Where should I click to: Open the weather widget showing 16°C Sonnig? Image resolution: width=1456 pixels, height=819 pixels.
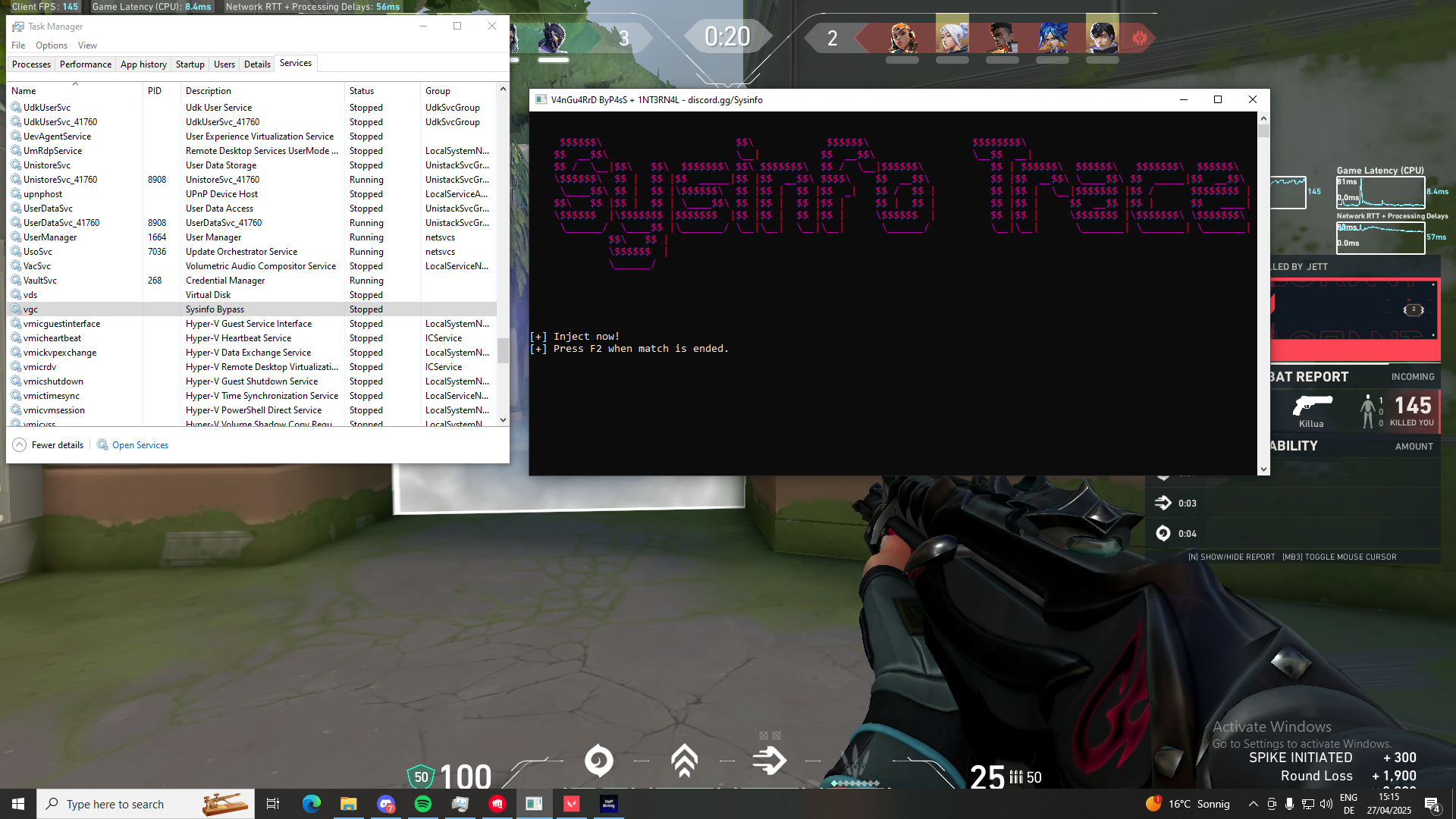pyautogui.click(x=1188, y=804)
